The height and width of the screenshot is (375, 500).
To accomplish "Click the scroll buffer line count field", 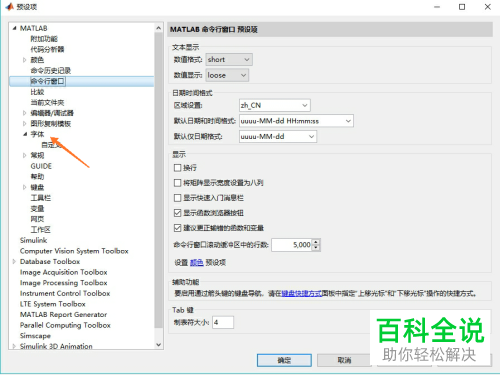I will tap(292, 245).
